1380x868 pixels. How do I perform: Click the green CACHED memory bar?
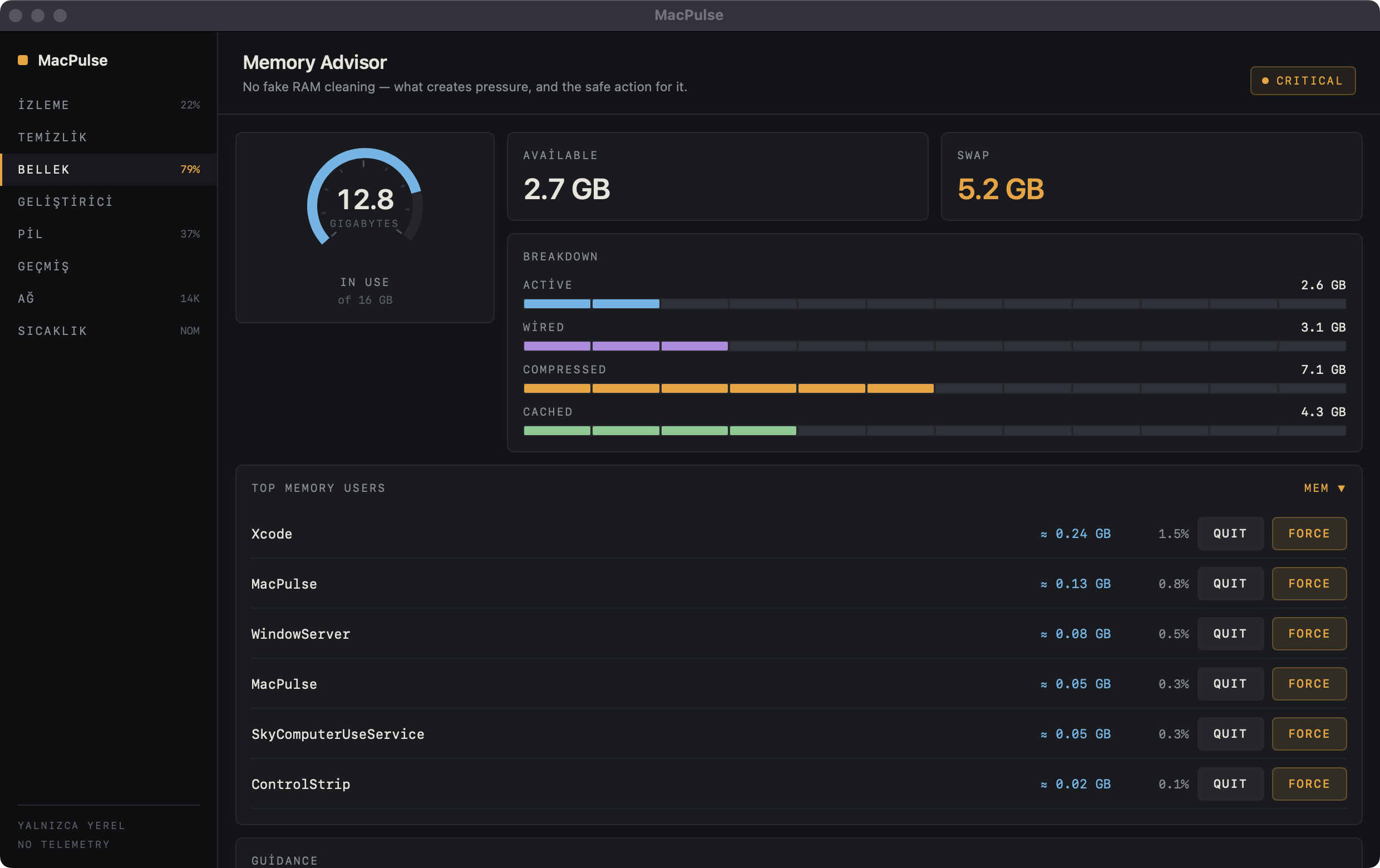coord(934,431)
